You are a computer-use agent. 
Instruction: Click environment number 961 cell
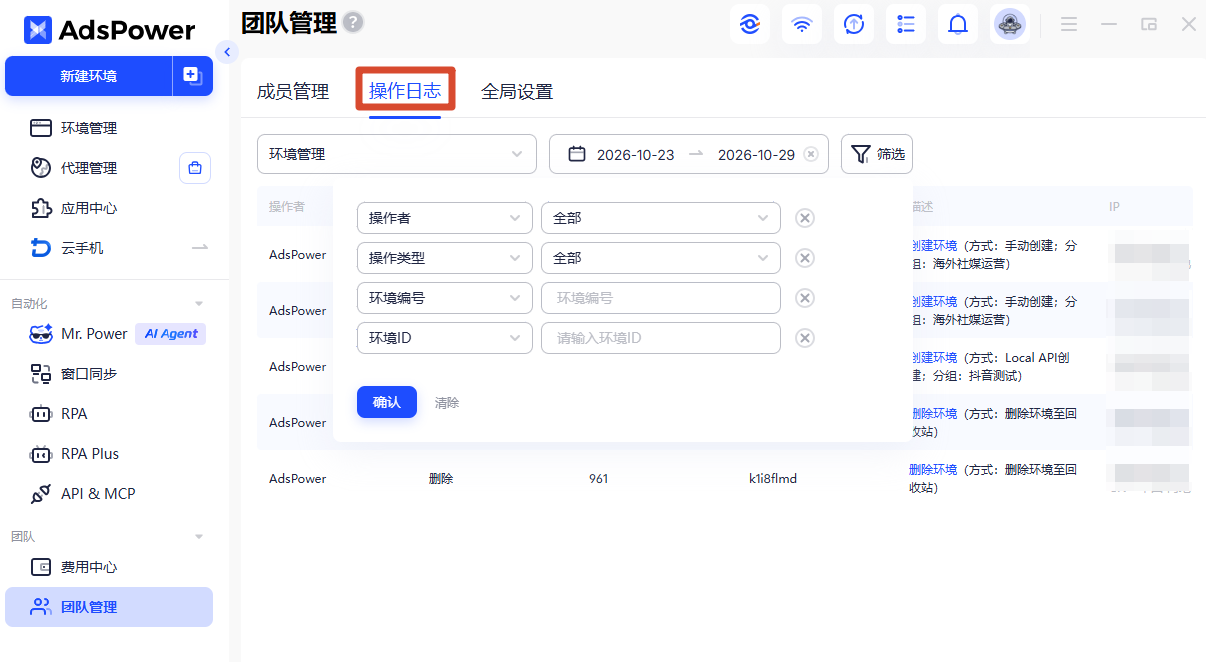coord(598,479)
